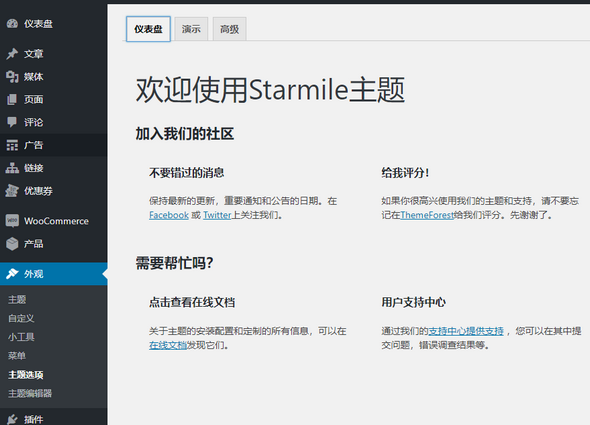590x425 pixels.
Task: Click the 页面 pages icon
Action: 12,100
